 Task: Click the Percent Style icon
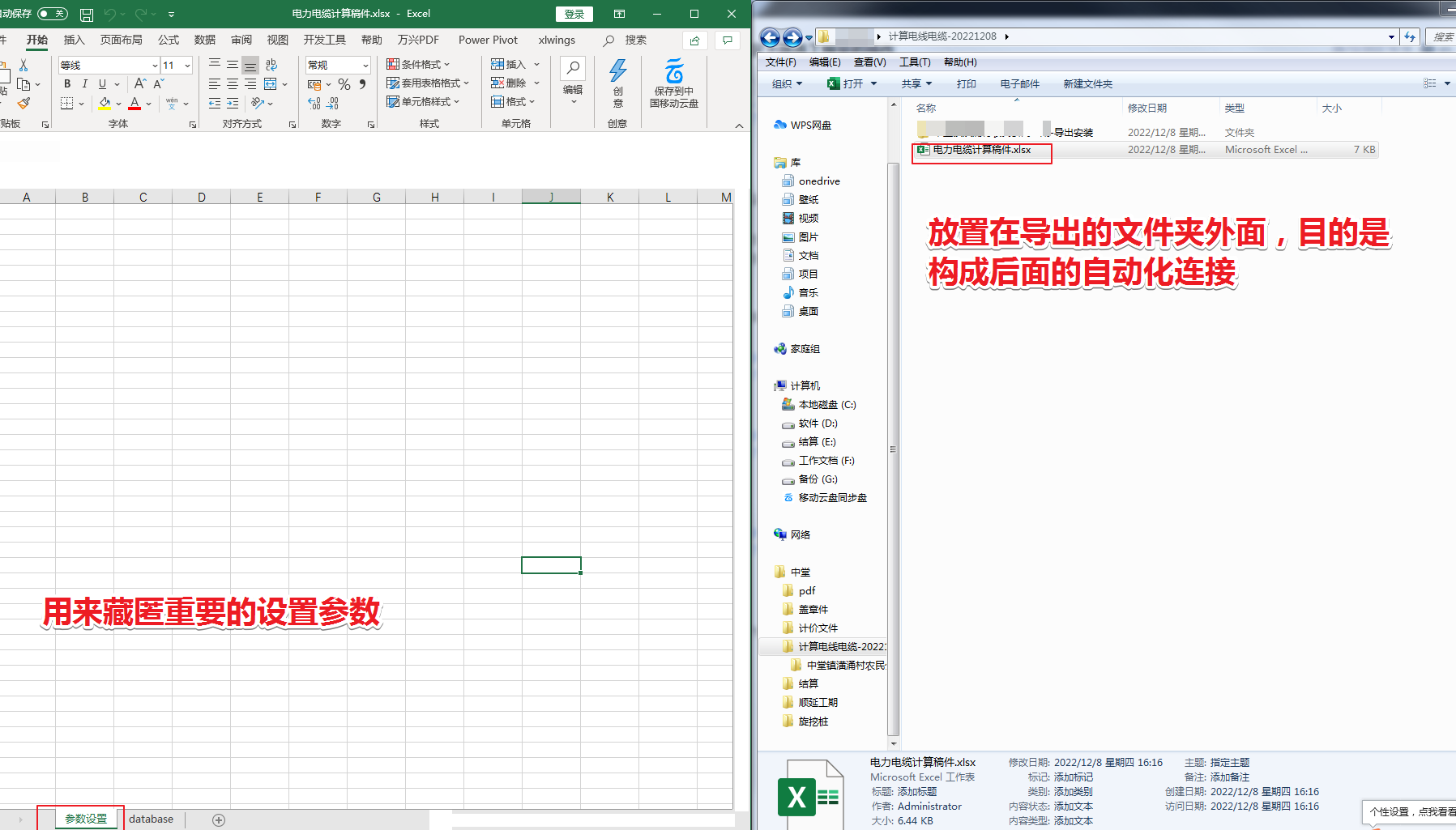coord(344,84)
